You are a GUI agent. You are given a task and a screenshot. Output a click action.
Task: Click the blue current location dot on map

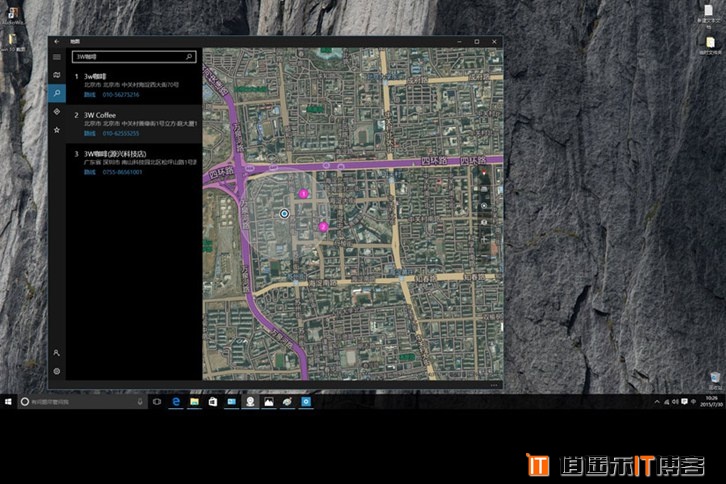[x=284, y=214]
